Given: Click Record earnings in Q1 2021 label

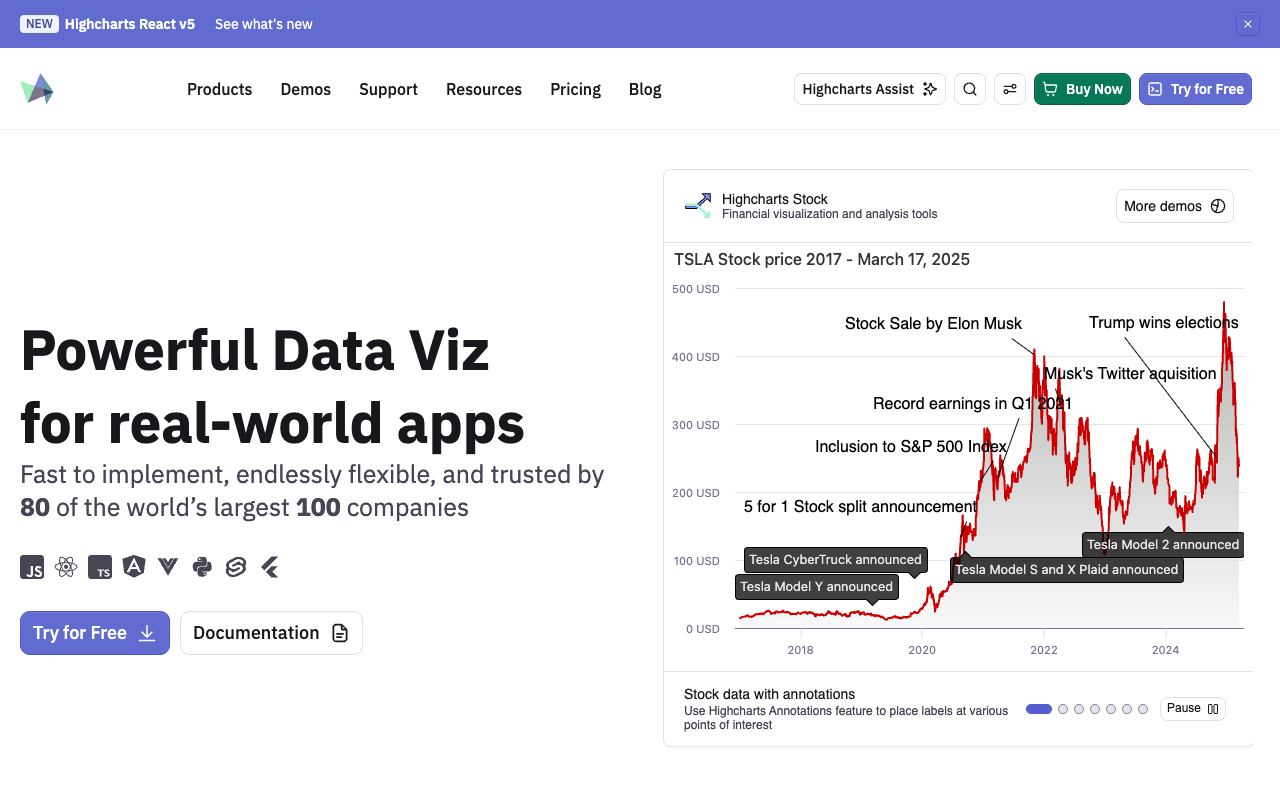Looking at the screenshot, I should click(x=972, y=404).
